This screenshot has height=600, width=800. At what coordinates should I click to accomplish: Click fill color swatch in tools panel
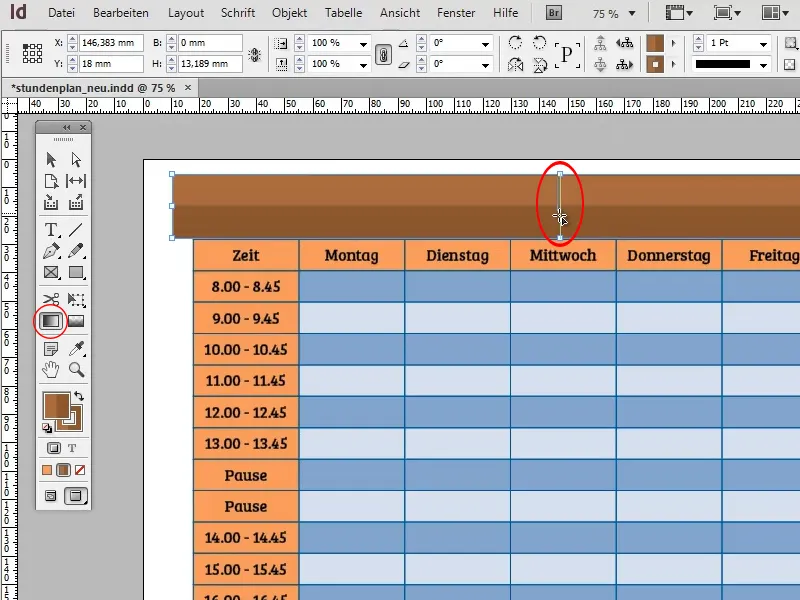click(x=57, y=406)
